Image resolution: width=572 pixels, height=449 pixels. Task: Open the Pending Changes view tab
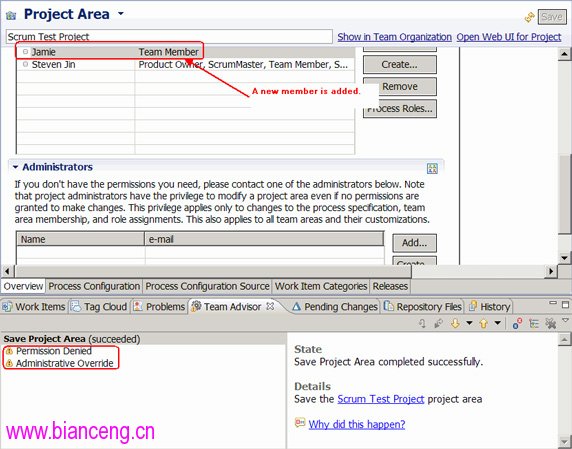(x=335, y=307)
